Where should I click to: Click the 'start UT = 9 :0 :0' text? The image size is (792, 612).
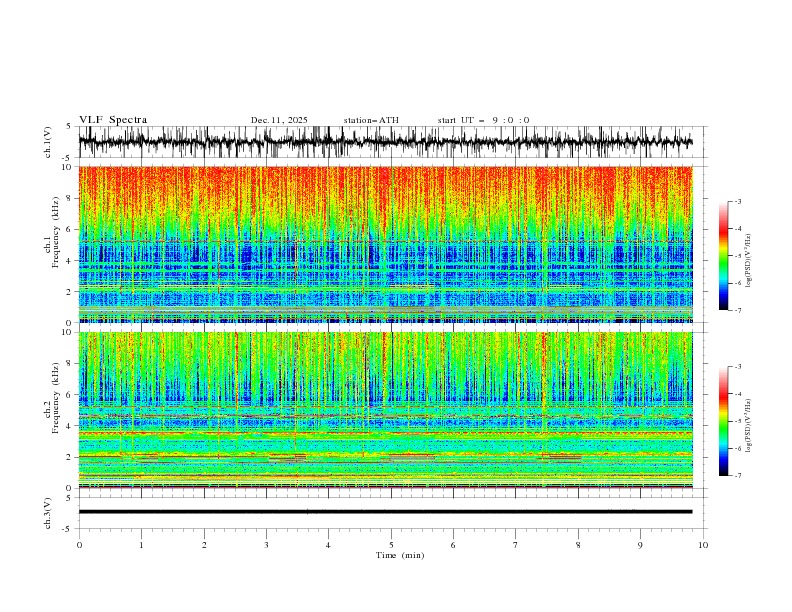click(483, 120)
